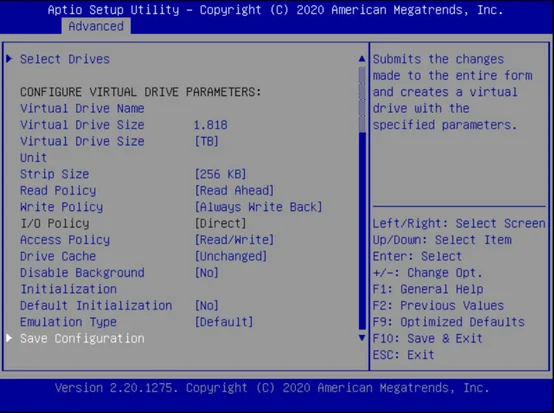Edit the Virtual Drive Size 1.818 value

click(211, 125)
